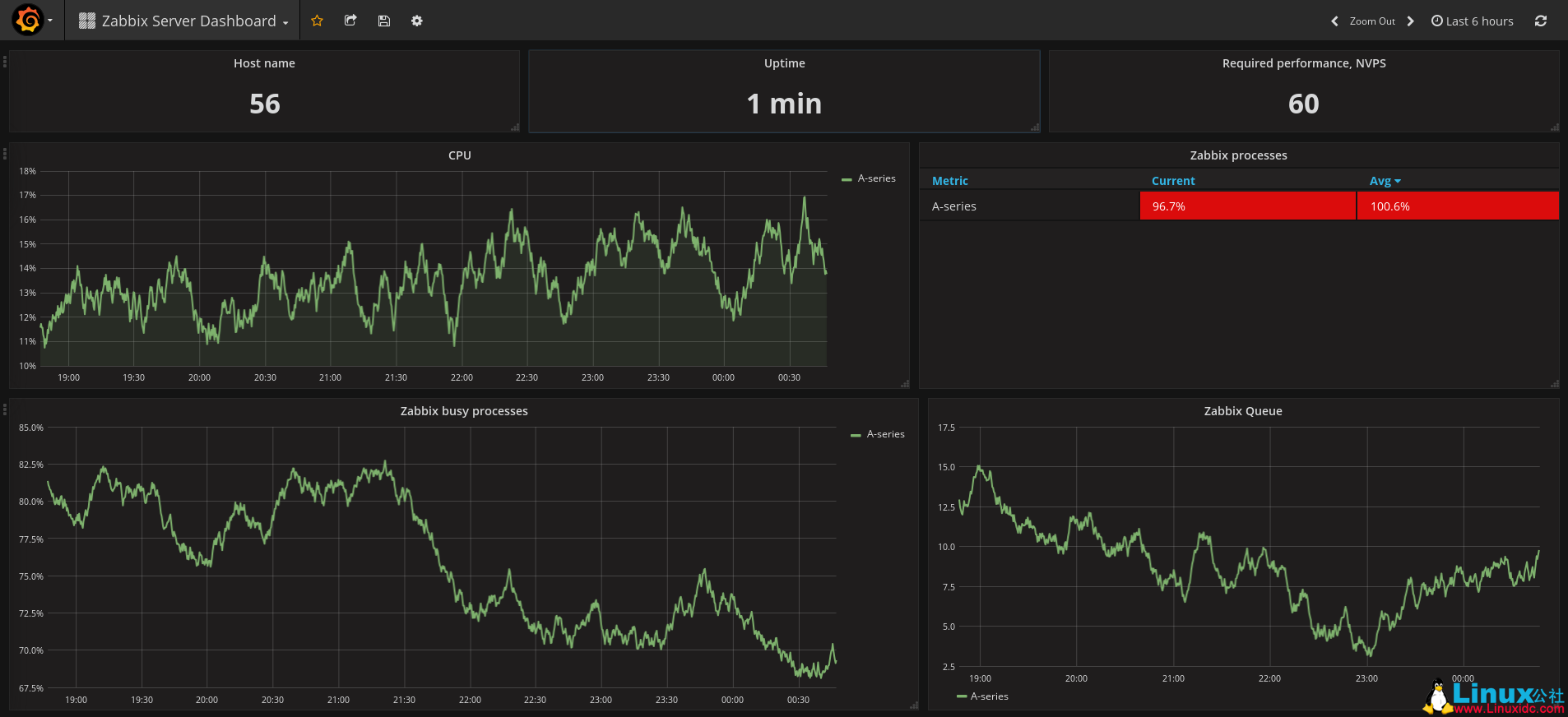Viewport: 1568px width, 717px height.
Task: Open the Uptime panel title menu
Action: (785, 63)
